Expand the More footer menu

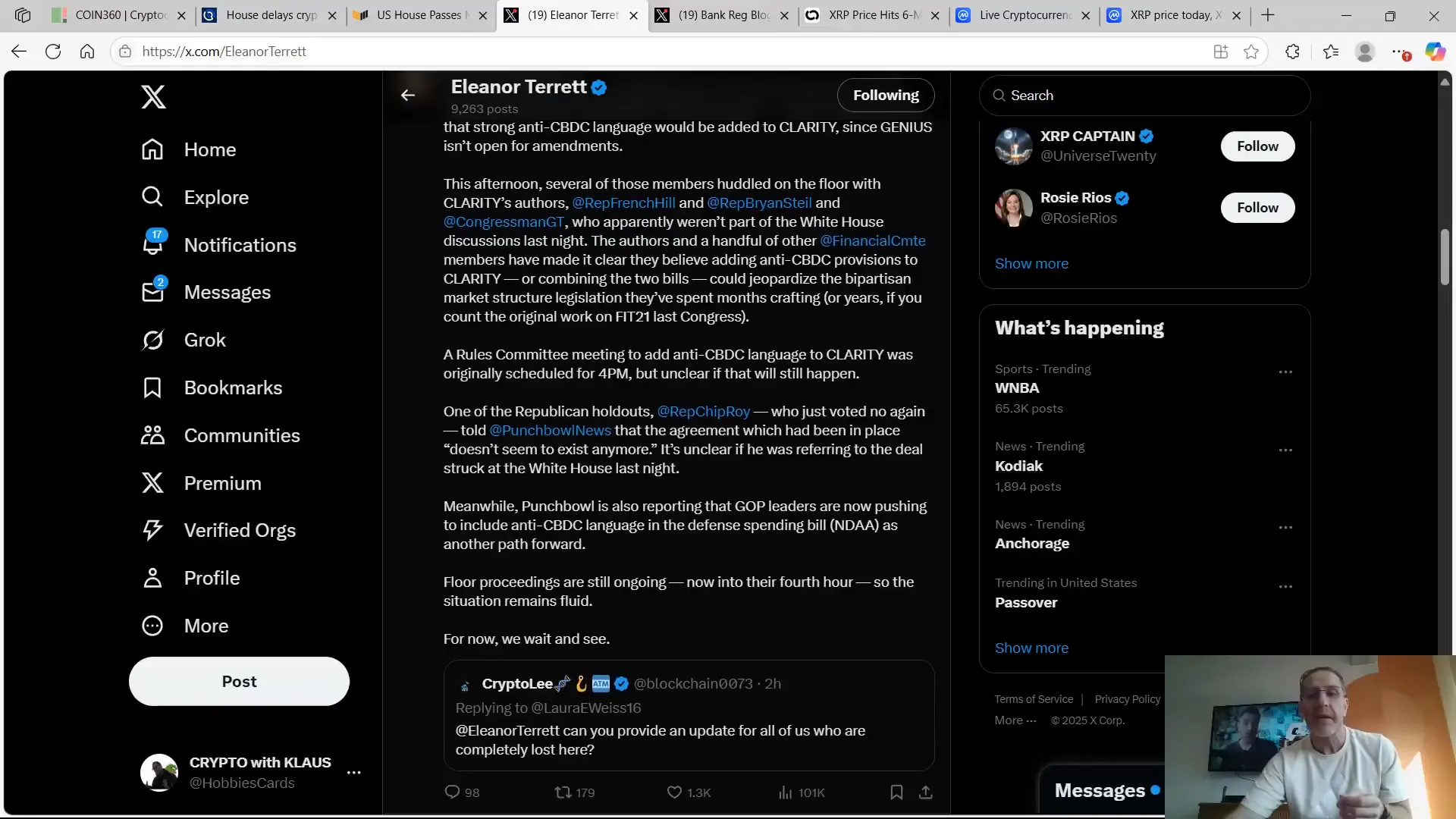tap(1015, 720)
